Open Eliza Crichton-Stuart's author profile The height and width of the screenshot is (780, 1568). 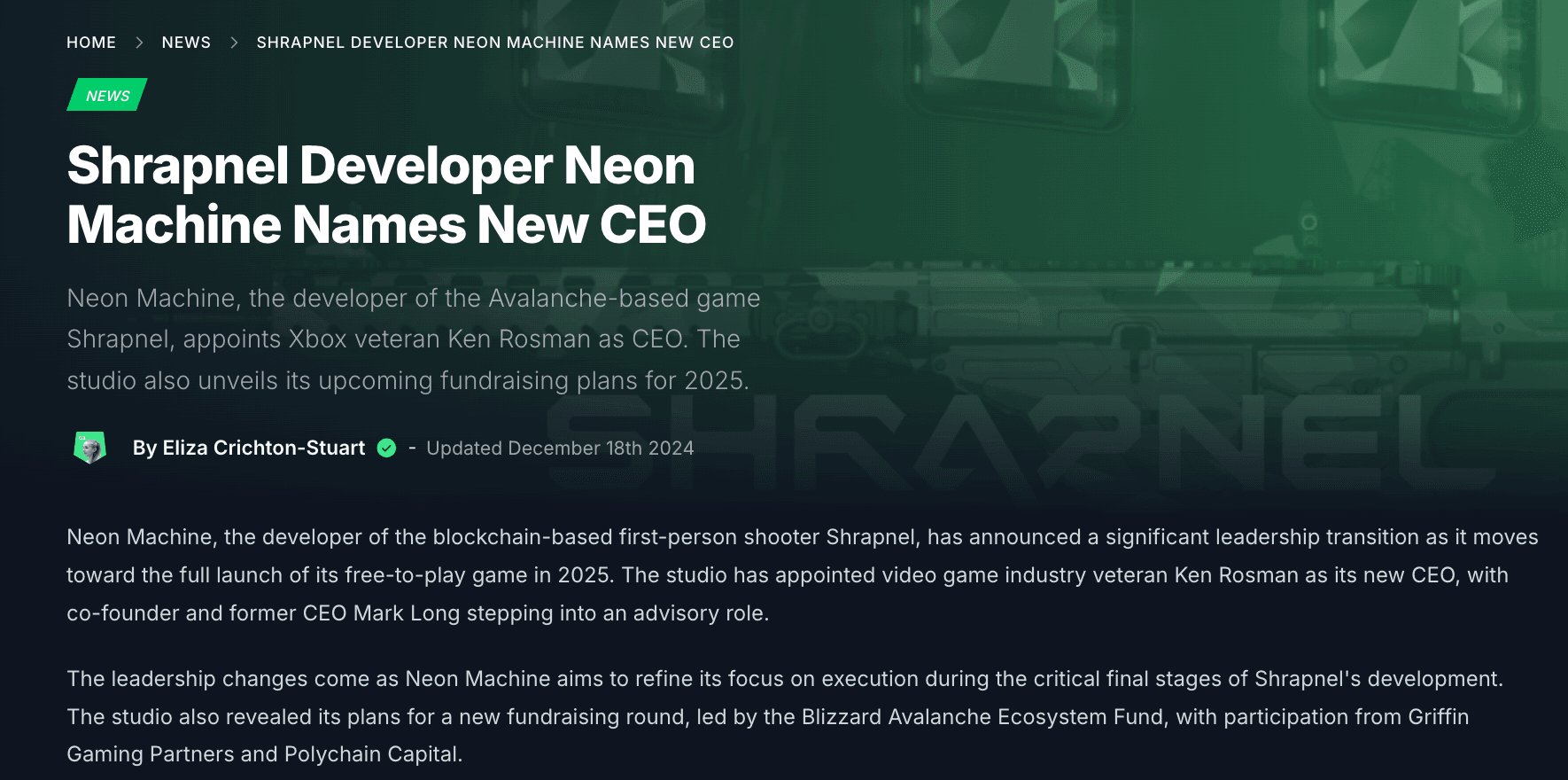263,448
